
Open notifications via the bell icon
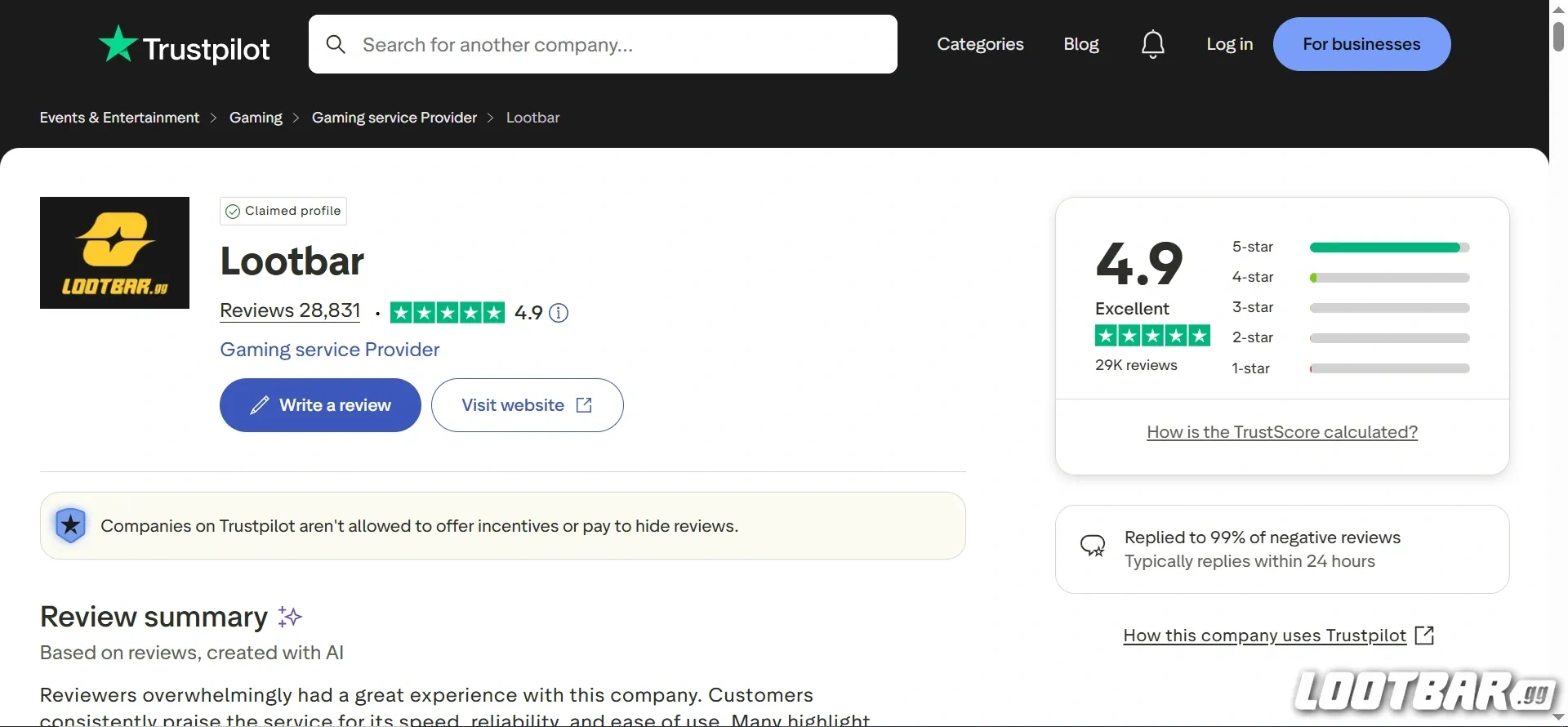(x=1153, y=44)
